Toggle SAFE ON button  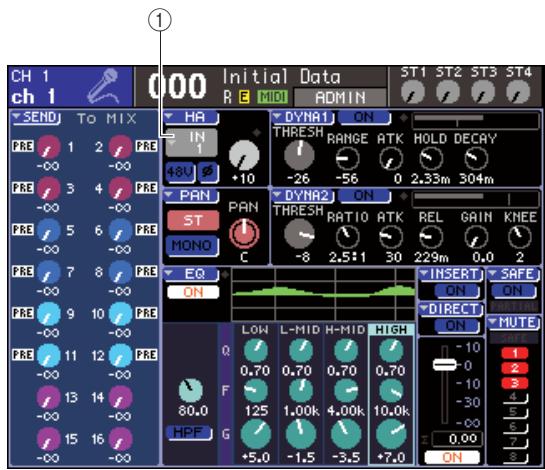tap(513, 290)
